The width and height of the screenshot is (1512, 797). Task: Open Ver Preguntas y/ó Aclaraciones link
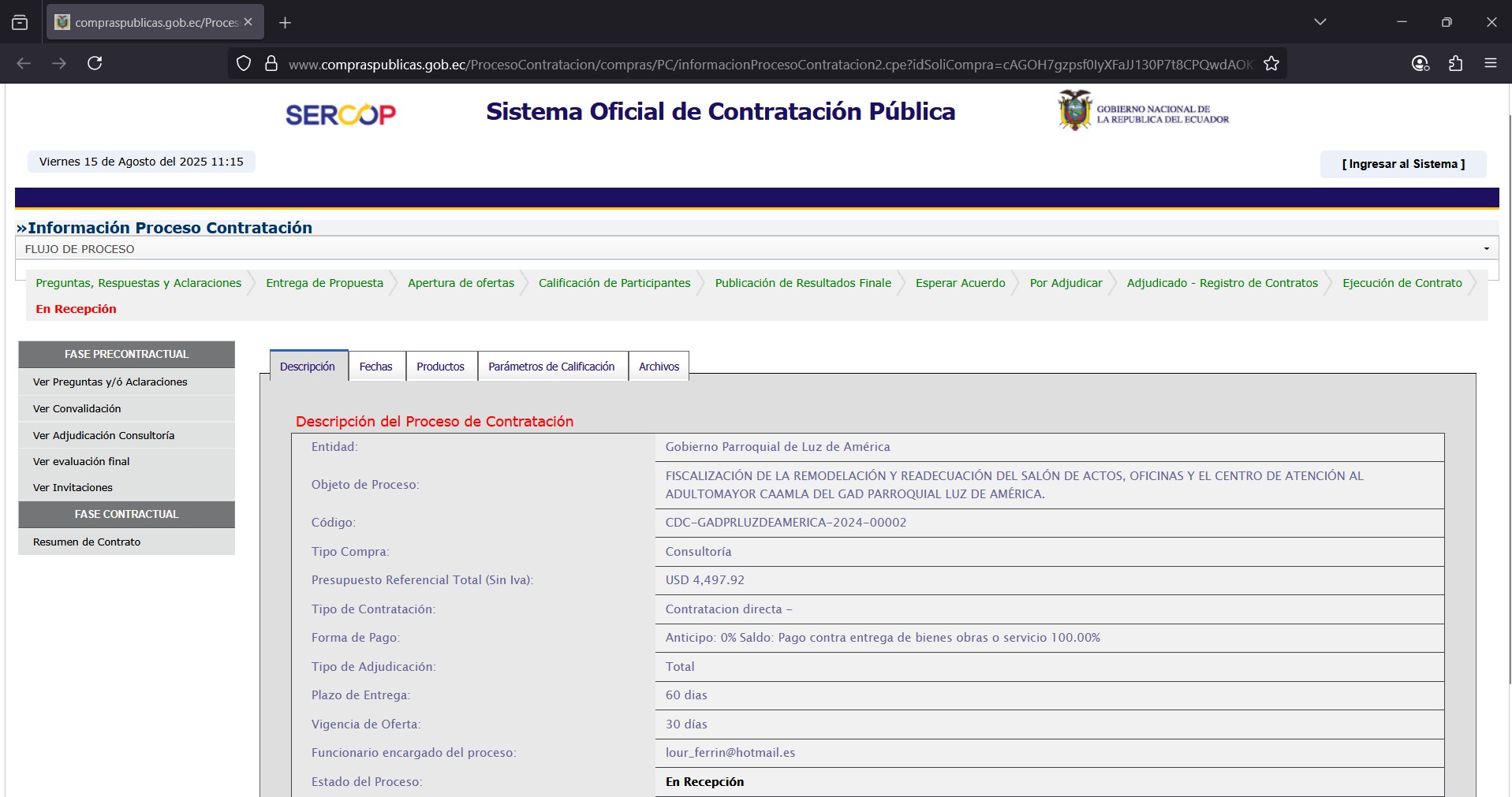click(x=110, y=382)
